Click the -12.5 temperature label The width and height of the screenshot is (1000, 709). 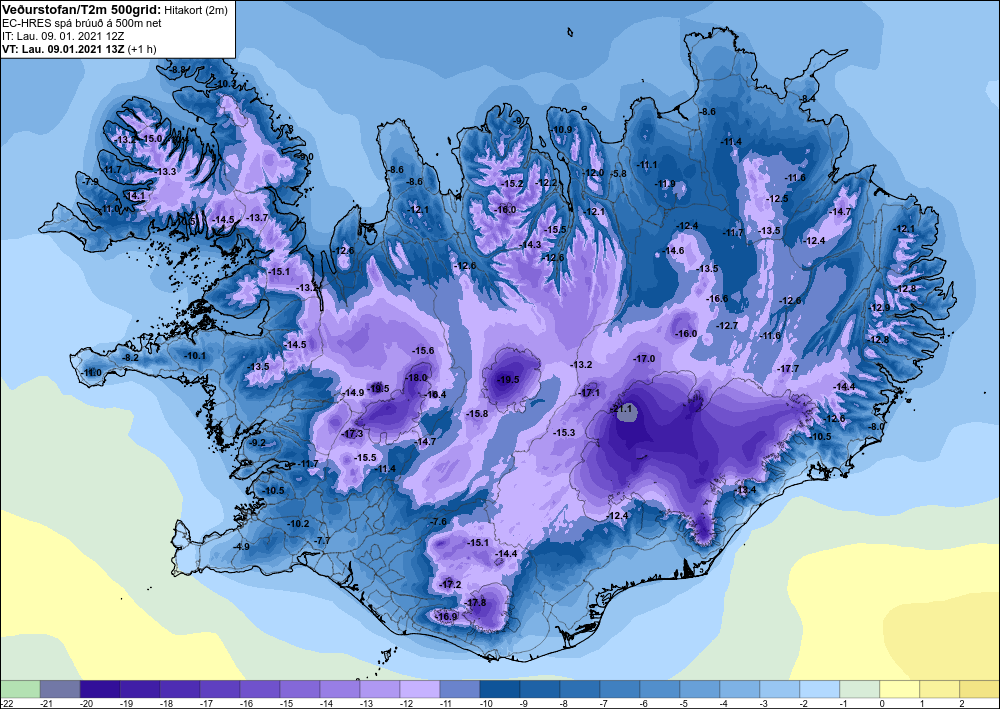[x=778, y=198]
